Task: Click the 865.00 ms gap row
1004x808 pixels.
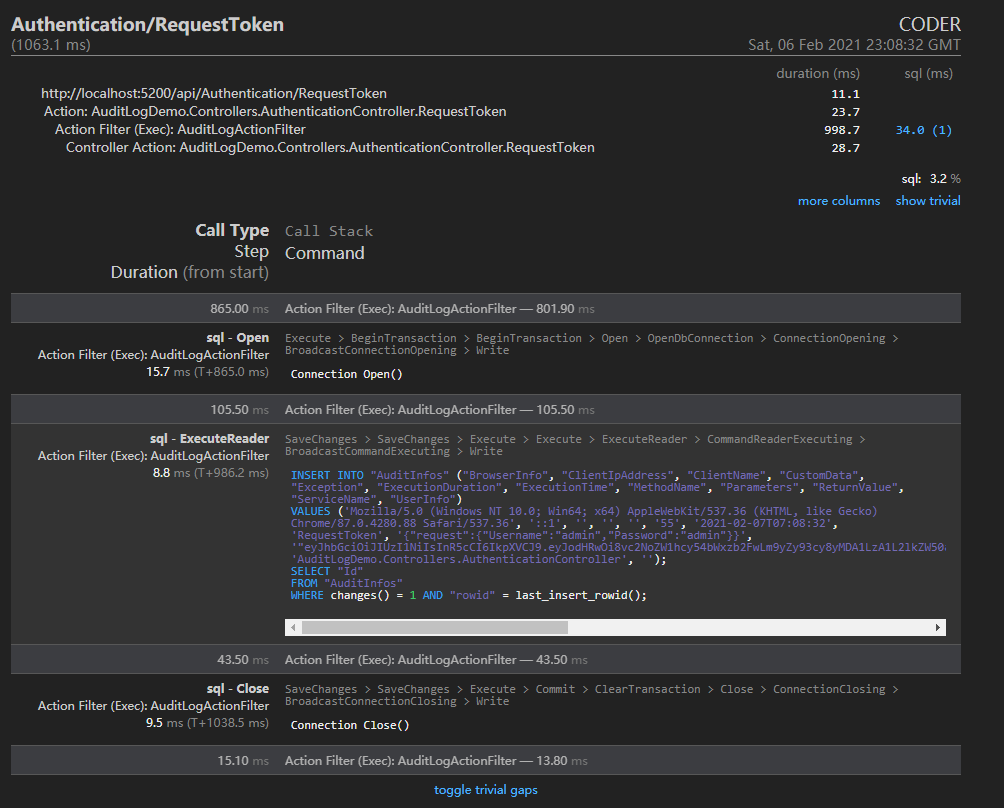Action: [485, 308]
